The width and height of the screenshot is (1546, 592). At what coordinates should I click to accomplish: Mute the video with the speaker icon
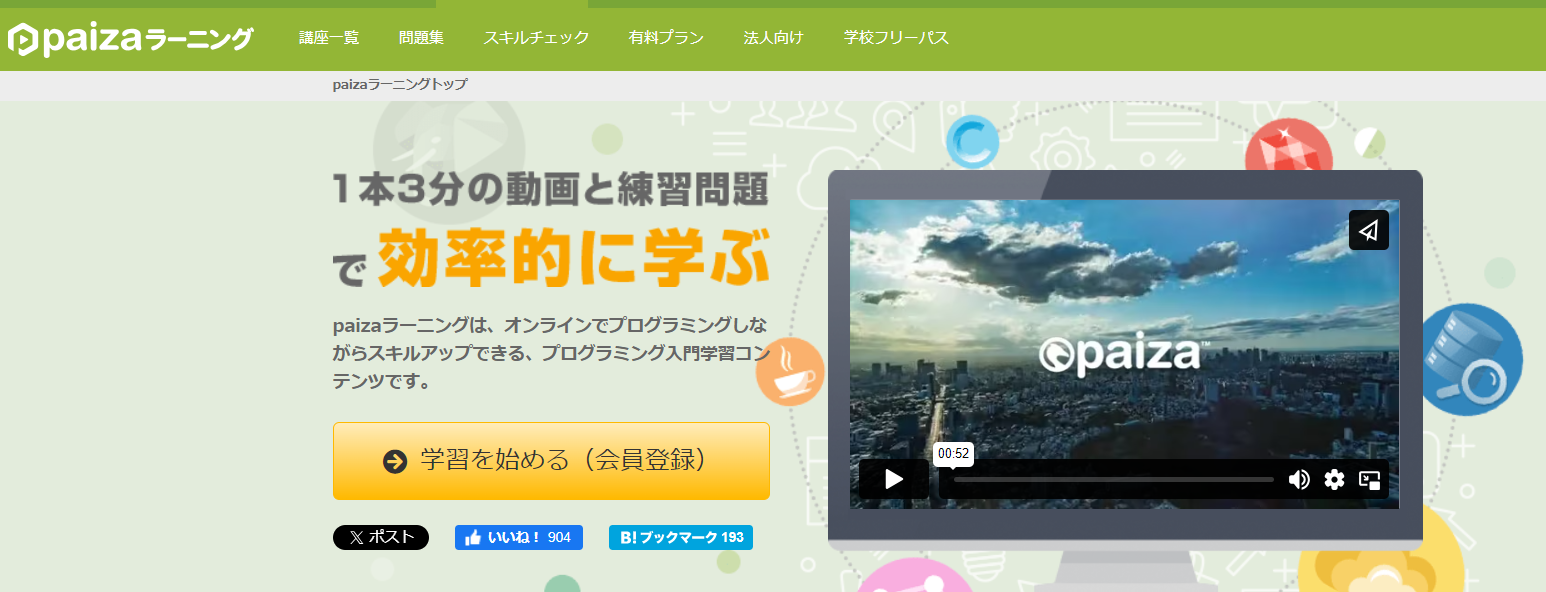pyautogui.click(x=1299, y=479)
